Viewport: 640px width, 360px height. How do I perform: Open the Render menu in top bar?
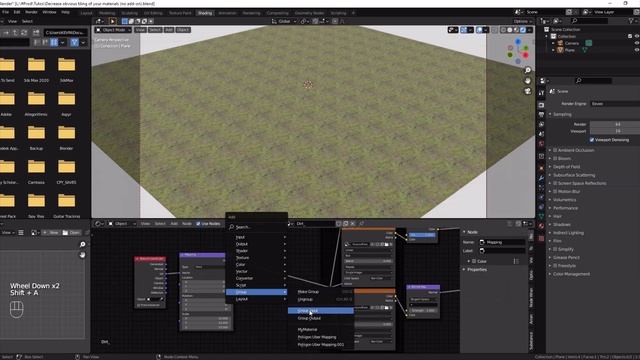[x=31, y=12]
